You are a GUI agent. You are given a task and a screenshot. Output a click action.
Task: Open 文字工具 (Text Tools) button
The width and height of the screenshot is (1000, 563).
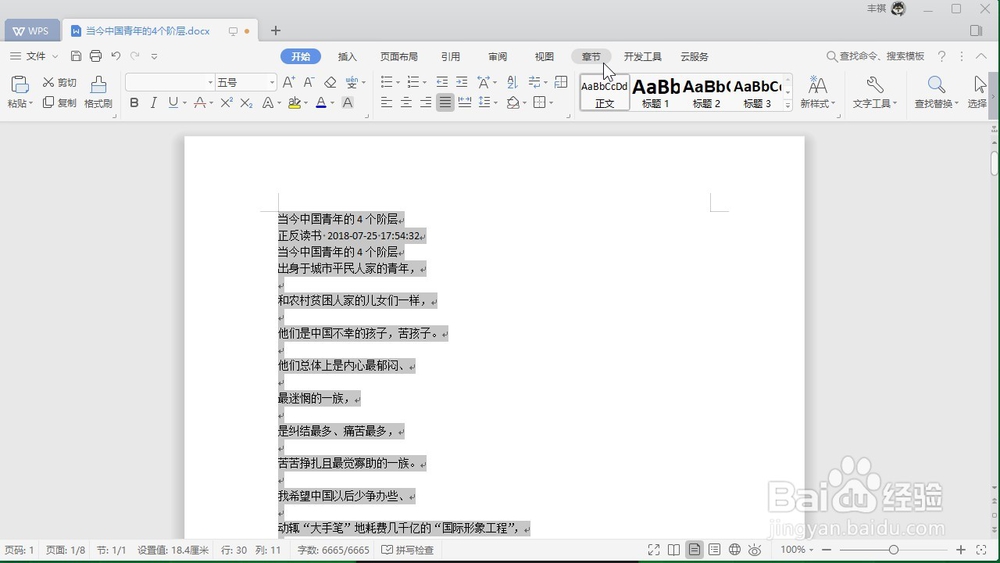pos(875,91)
